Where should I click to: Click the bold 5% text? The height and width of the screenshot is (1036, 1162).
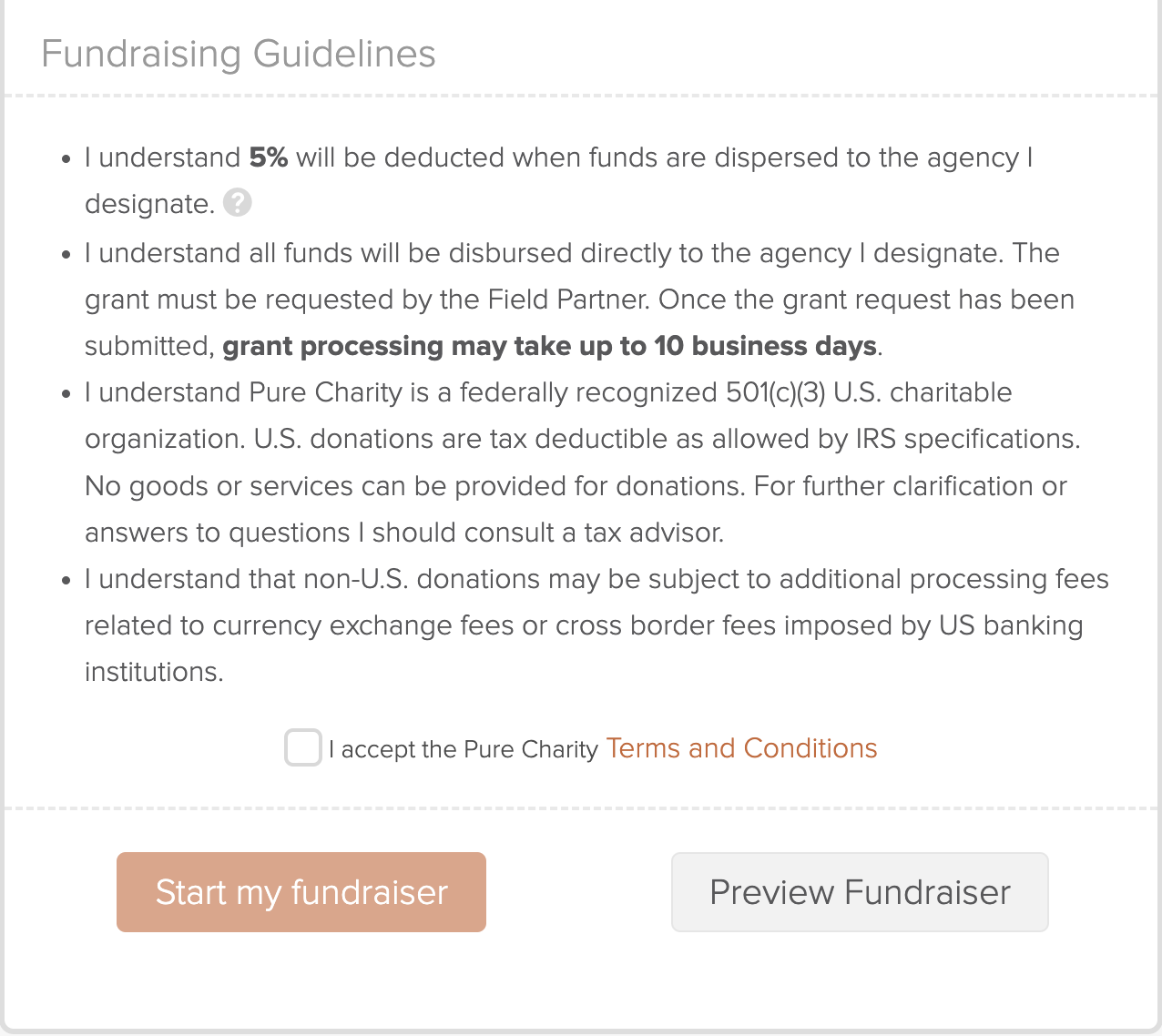point(269,157)
